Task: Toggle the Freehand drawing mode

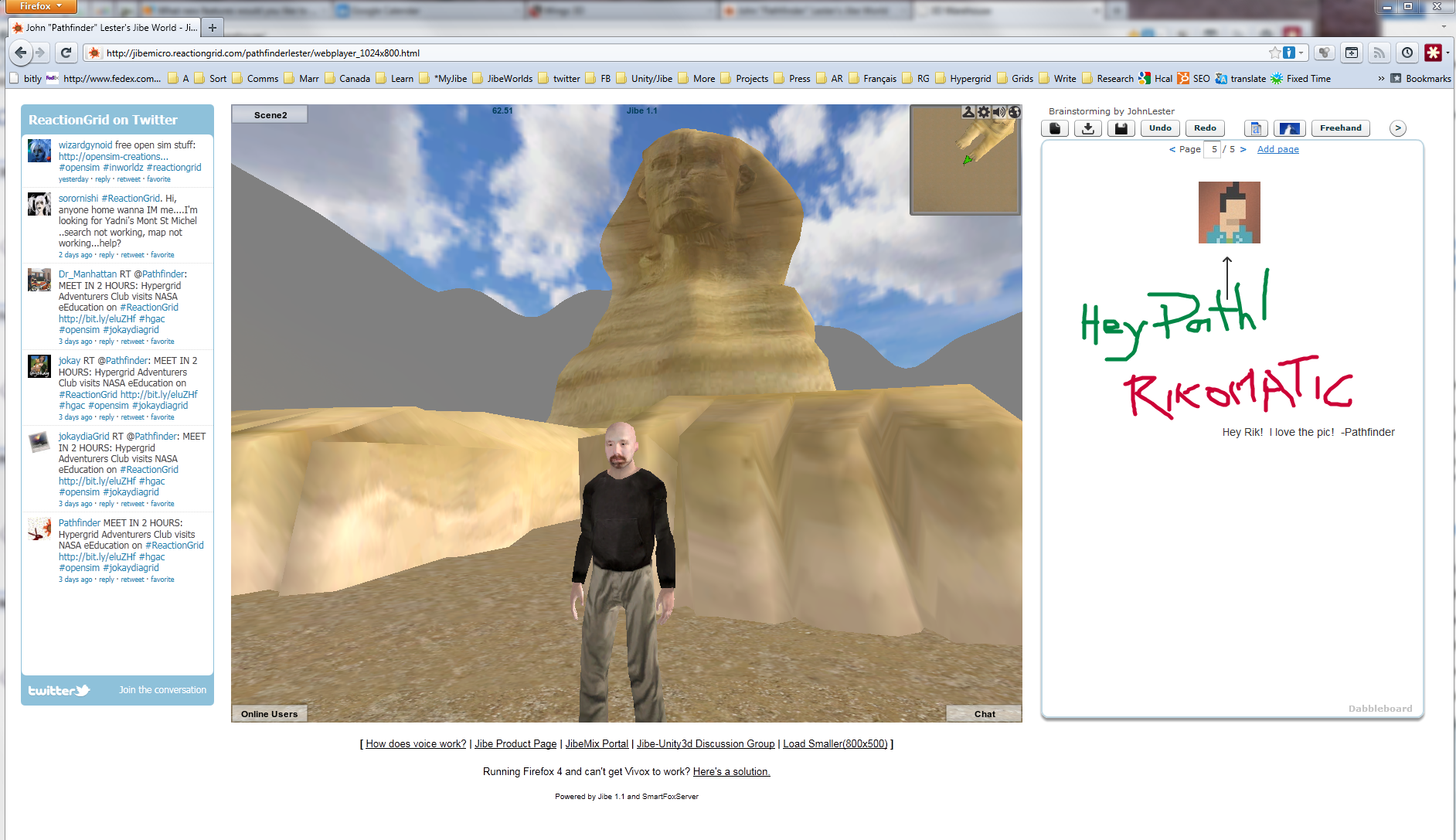Action: coord(1340,128)
